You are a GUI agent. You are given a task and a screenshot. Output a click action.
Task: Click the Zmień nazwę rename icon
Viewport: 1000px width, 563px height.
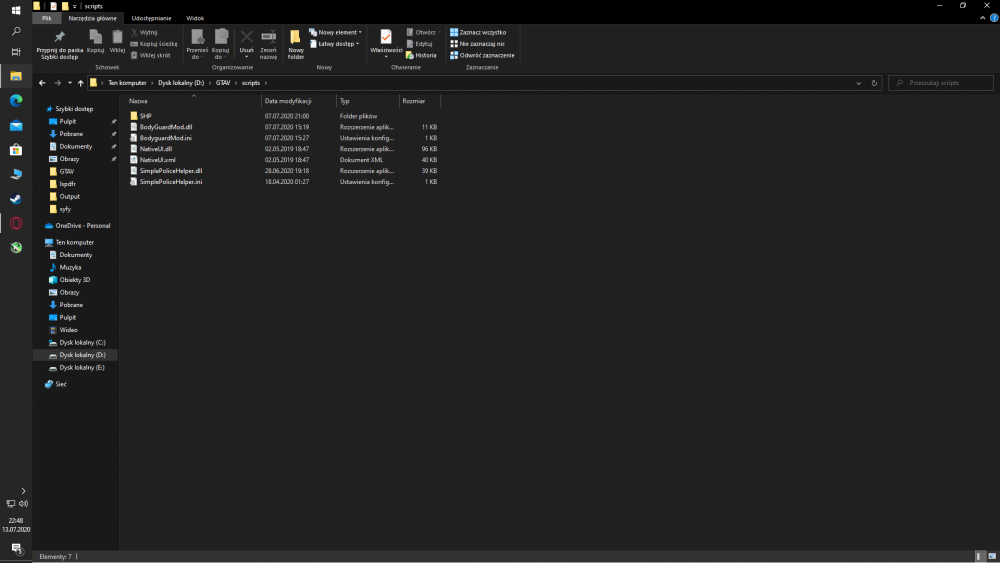click(x=268, y=37)
